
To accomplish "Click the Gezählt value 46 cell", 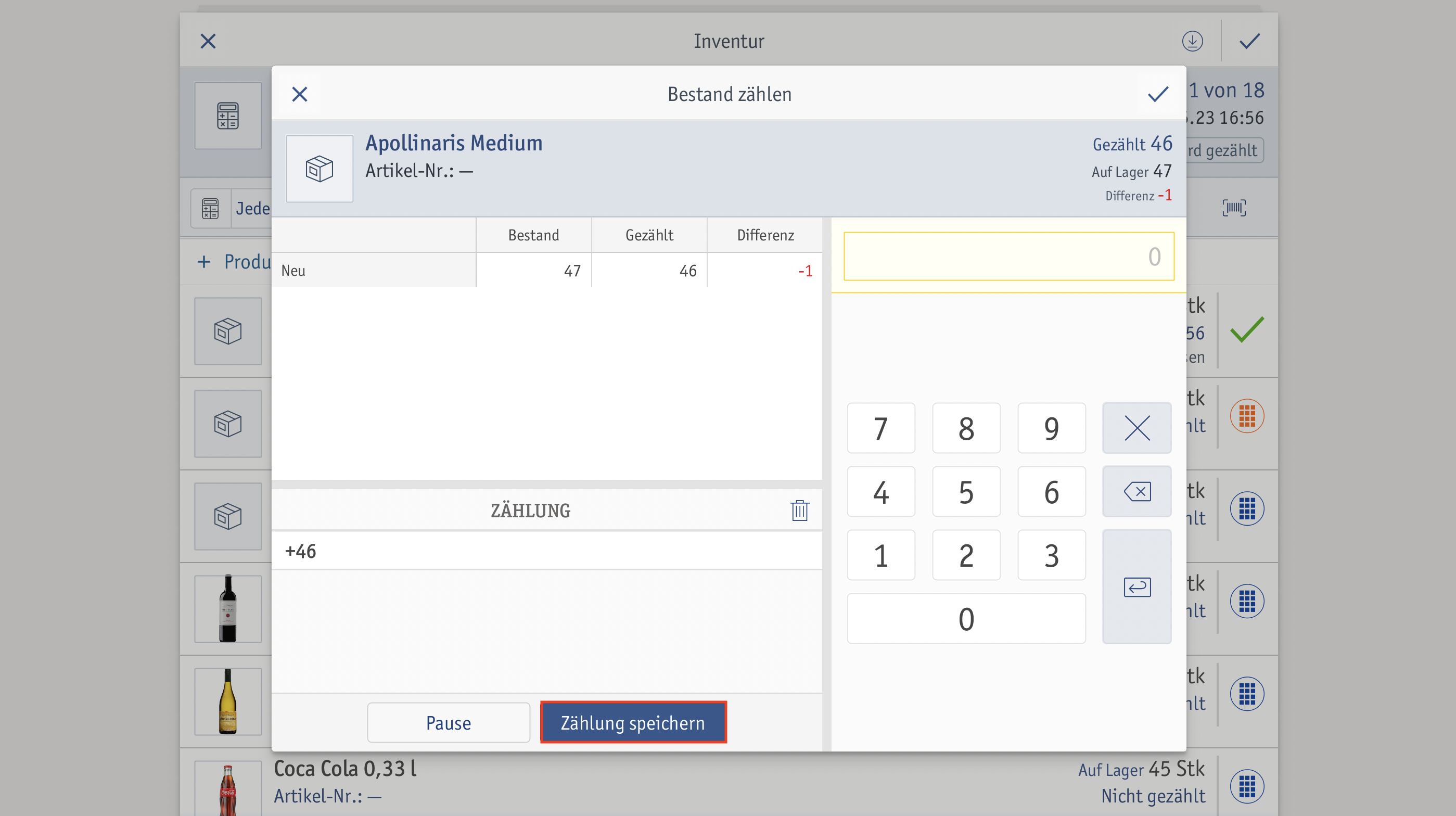I will [x=649, y=271].
